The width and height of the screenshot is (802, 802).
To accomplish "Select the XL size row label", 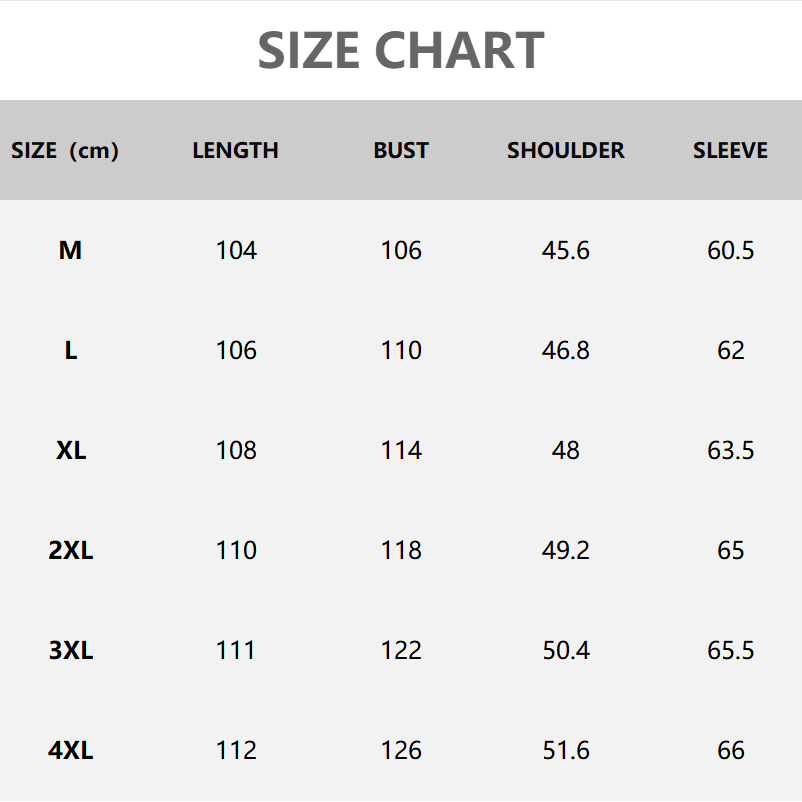I will (x=70, y=450).
